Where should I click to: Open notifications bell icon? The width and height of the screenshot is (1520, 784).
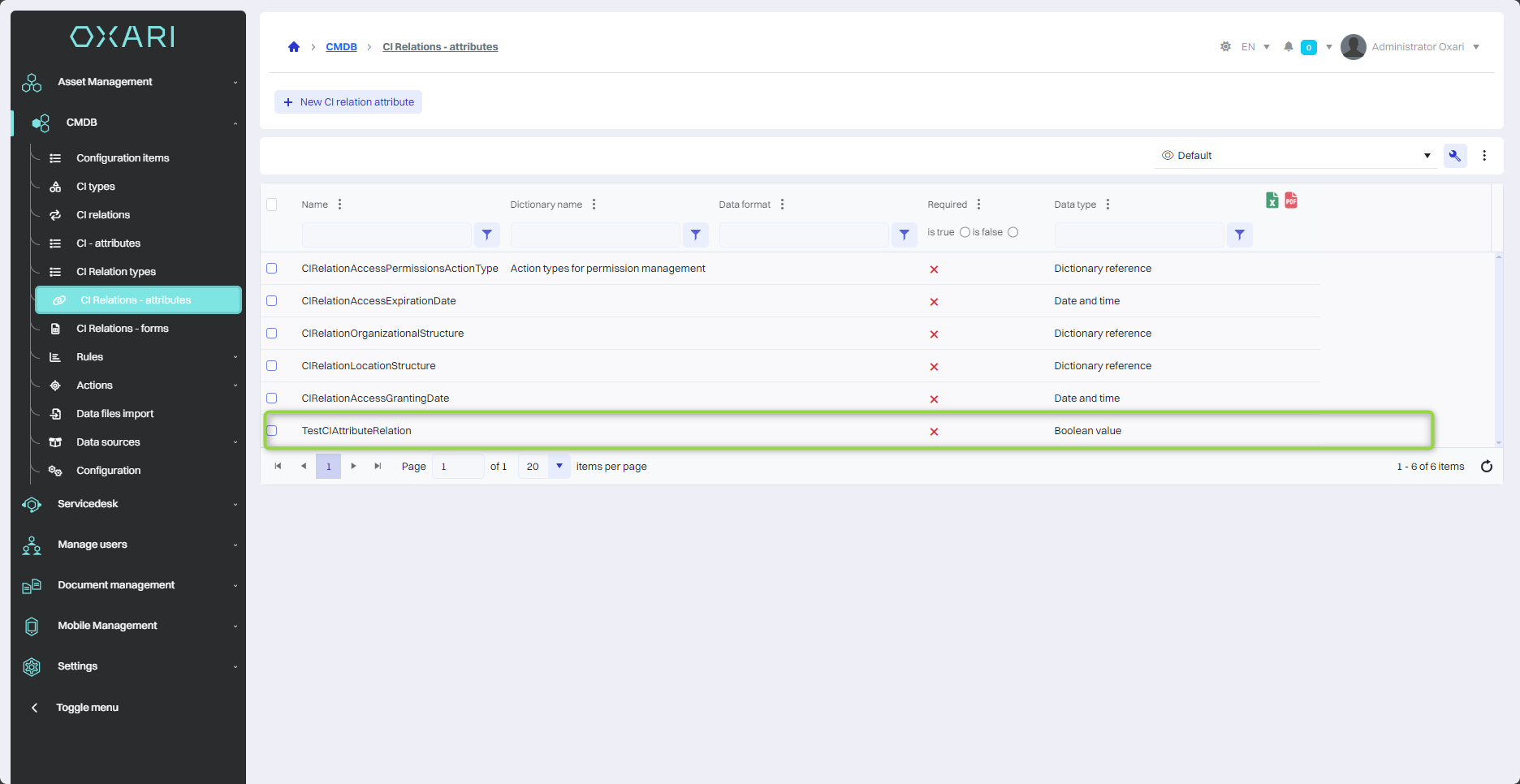click(x=1288, y=47)
